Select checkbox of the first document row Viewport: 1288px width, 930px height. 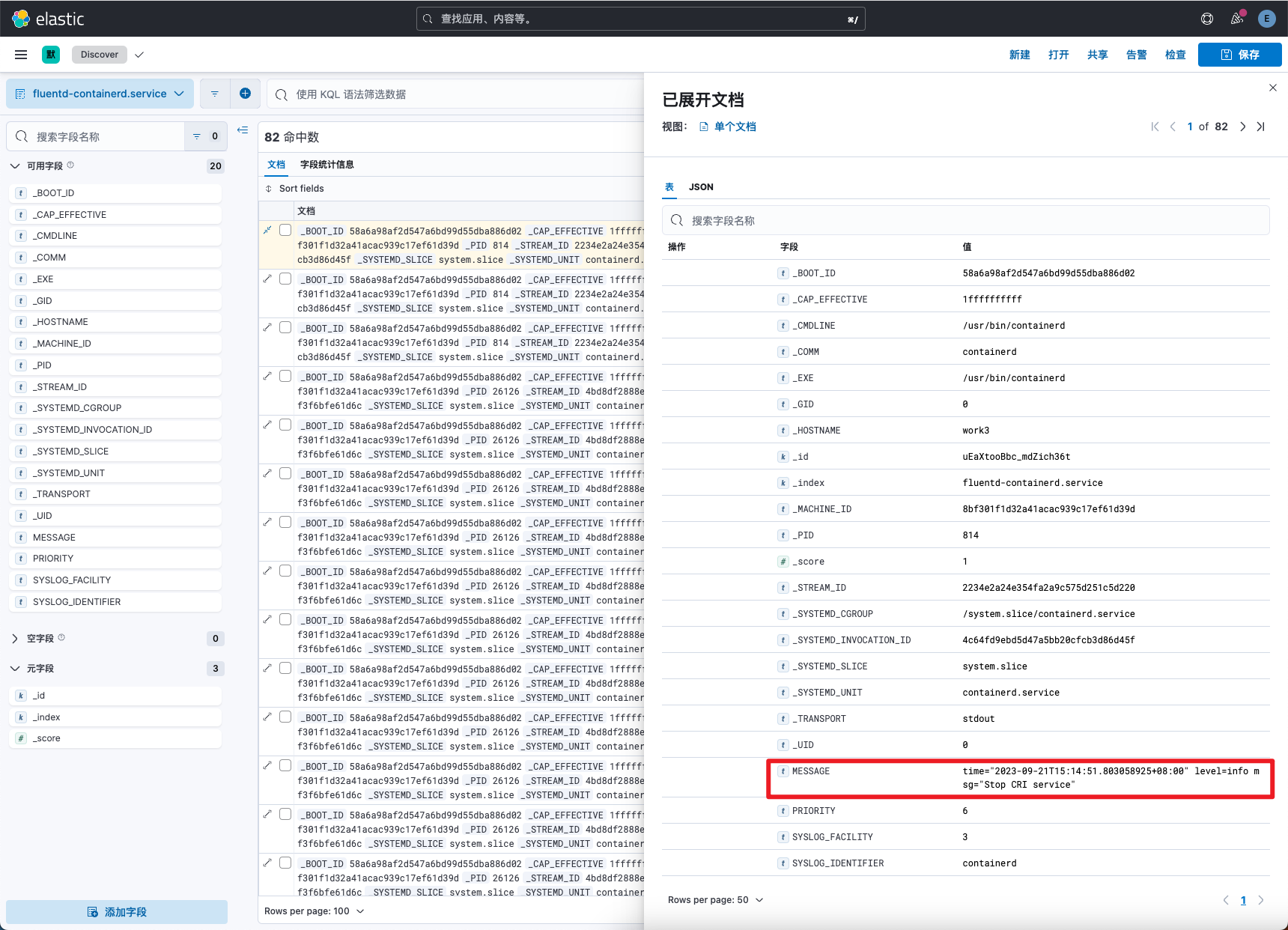(x=285, y=231)
